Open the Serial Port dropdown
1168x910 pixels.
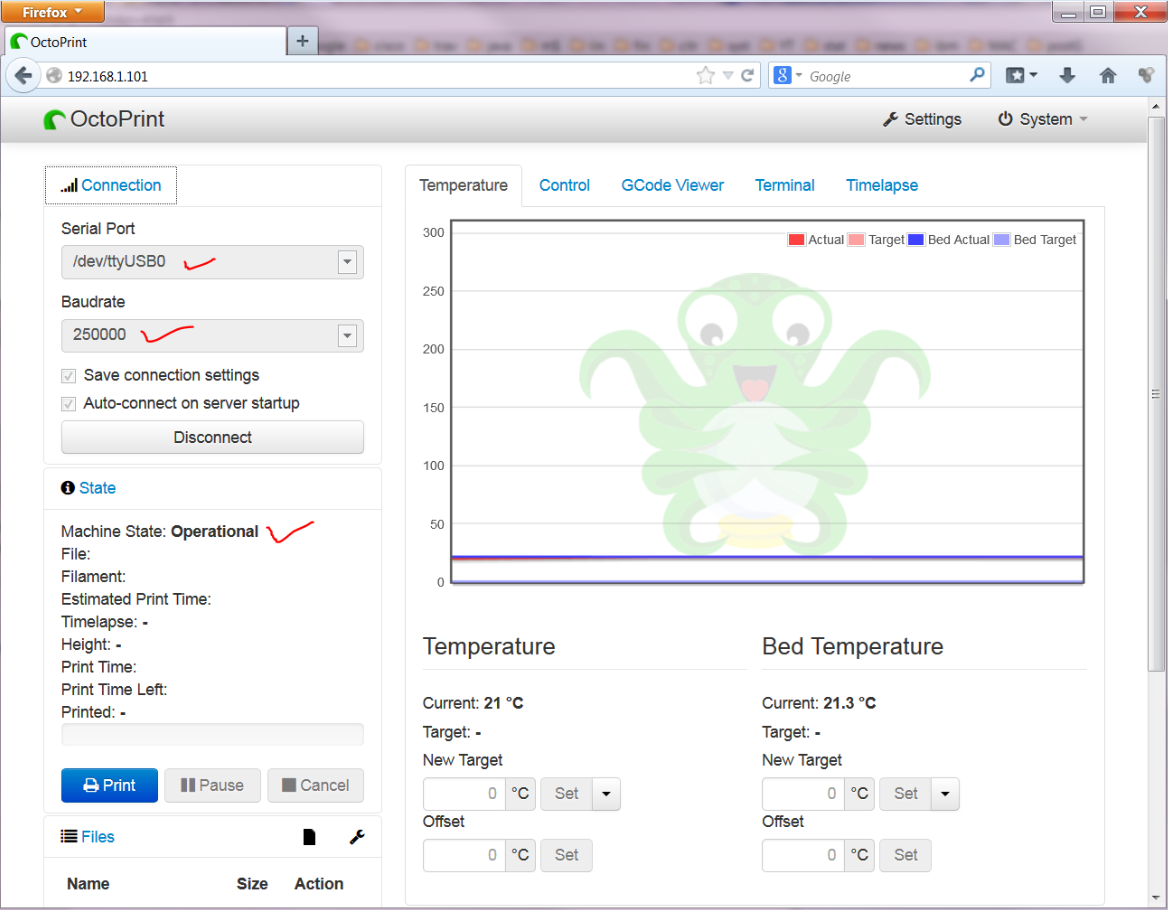[212, 262]
